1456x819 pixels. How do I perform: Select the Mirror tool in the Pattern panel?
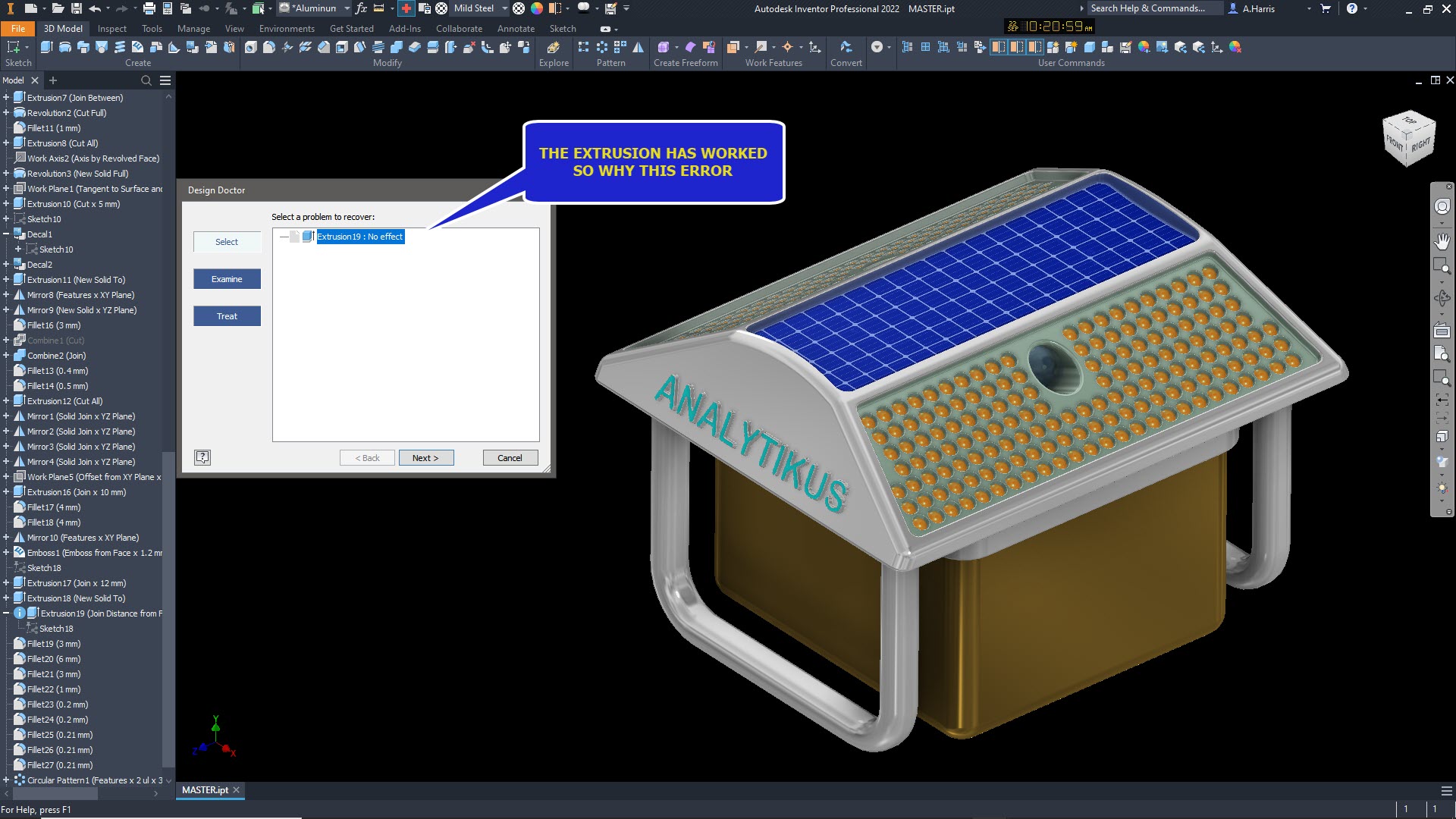click(639, 47)
